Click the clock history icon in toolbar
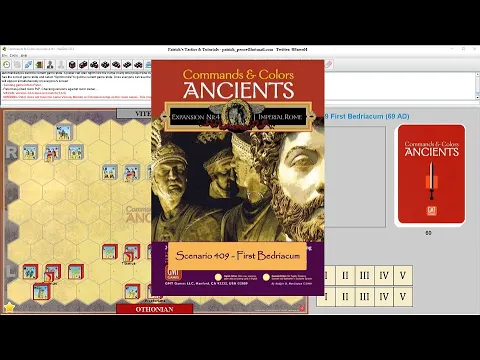Viewport: 480px width, 360px height. tap(6, 65)
